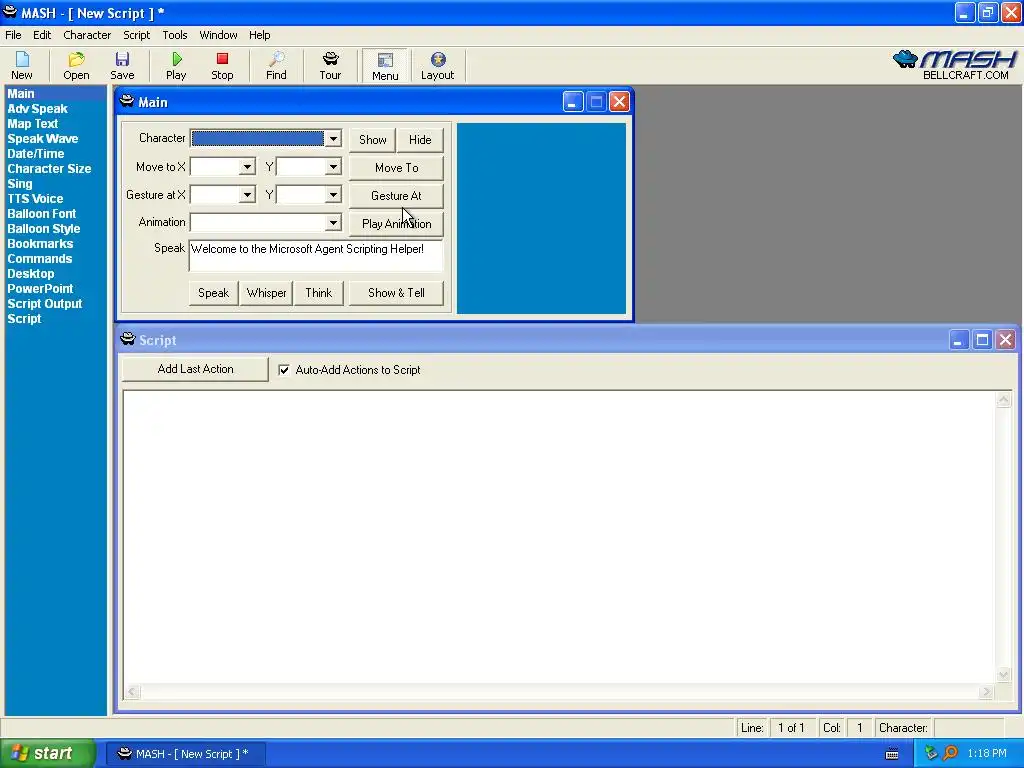Click the Play Animation button

pos(396,224)
